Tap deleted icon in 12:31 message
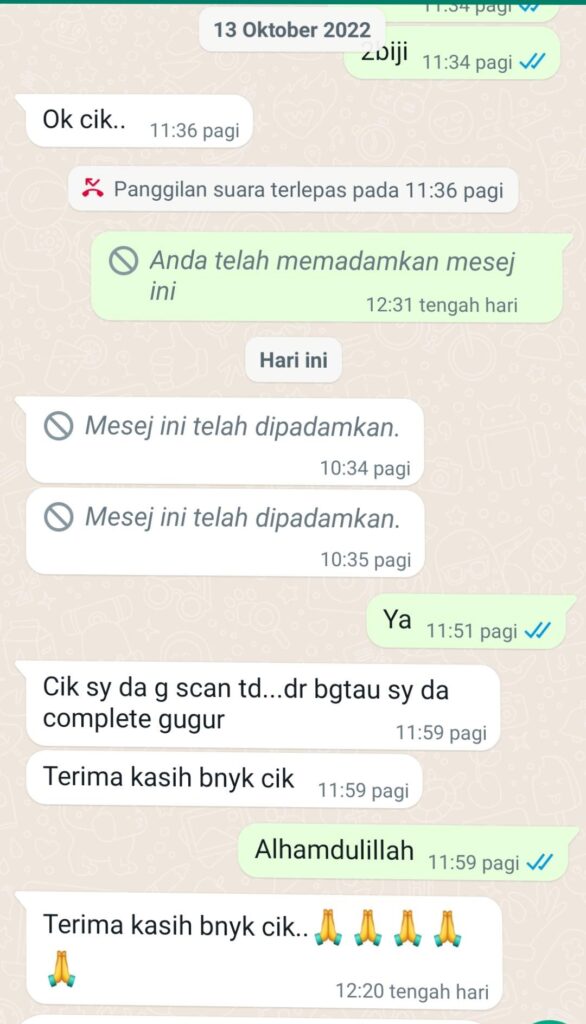Image resolution: width=586 pixels, height=1024 pixels. (123, 262)
